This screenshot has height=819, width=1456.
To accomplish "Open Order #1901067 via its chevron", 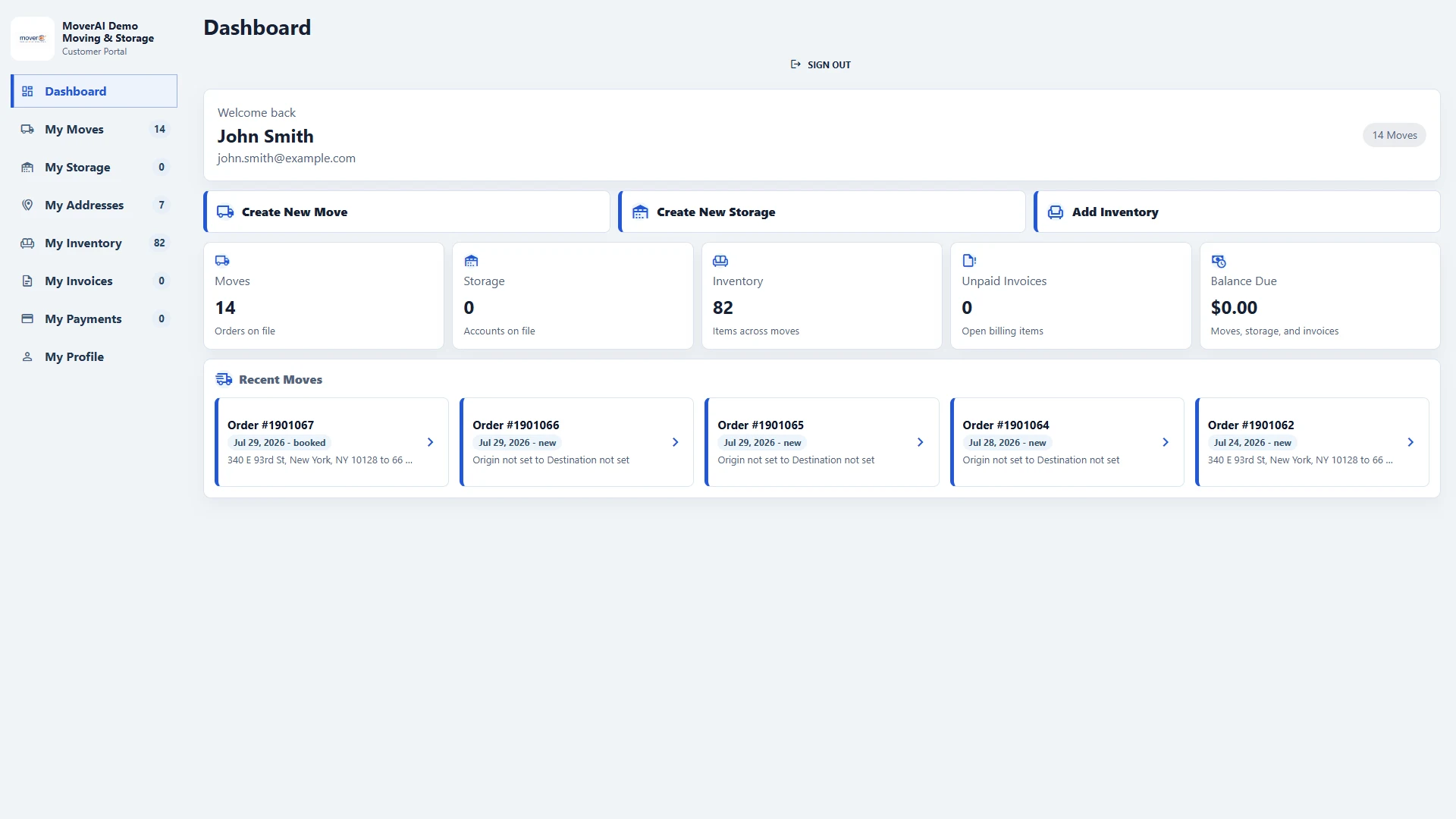I will (430, 442).
